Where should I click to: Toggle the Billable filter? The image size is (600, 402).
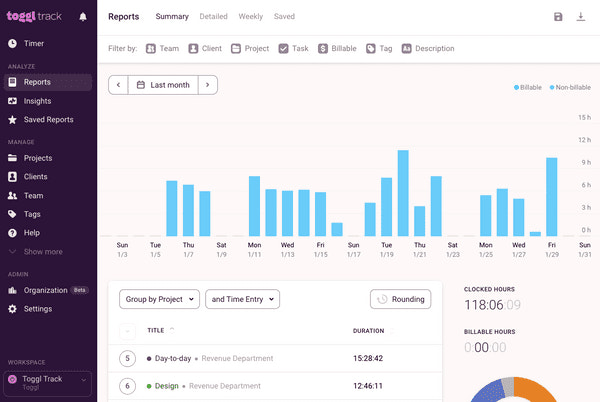(338, 48)
